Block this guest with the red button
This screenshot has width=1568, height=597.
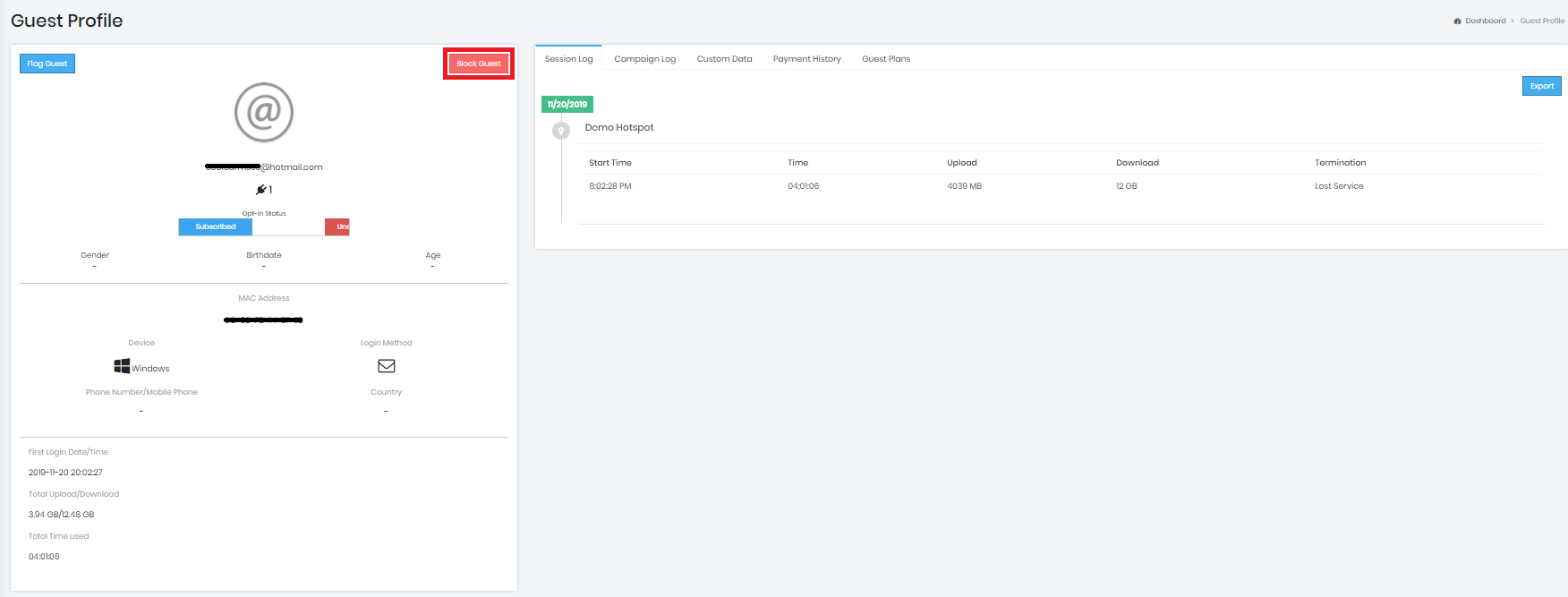[x=479, y=64]
